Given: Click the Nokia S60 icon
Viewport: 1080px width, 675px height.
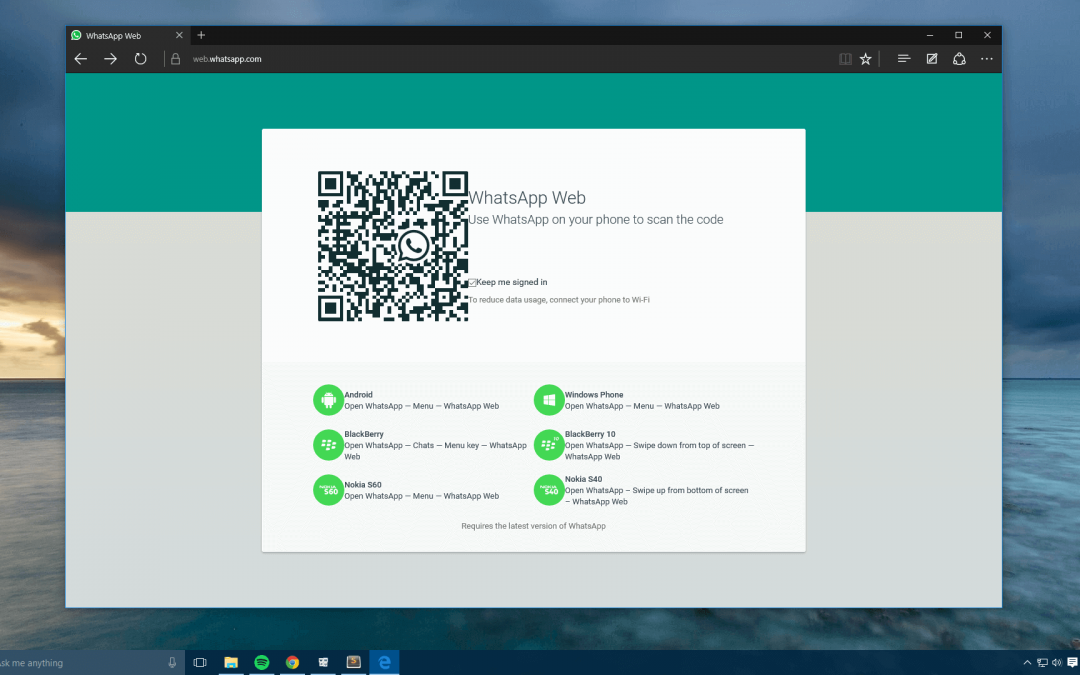Looking at the screenshot, I should click(329, 490).
